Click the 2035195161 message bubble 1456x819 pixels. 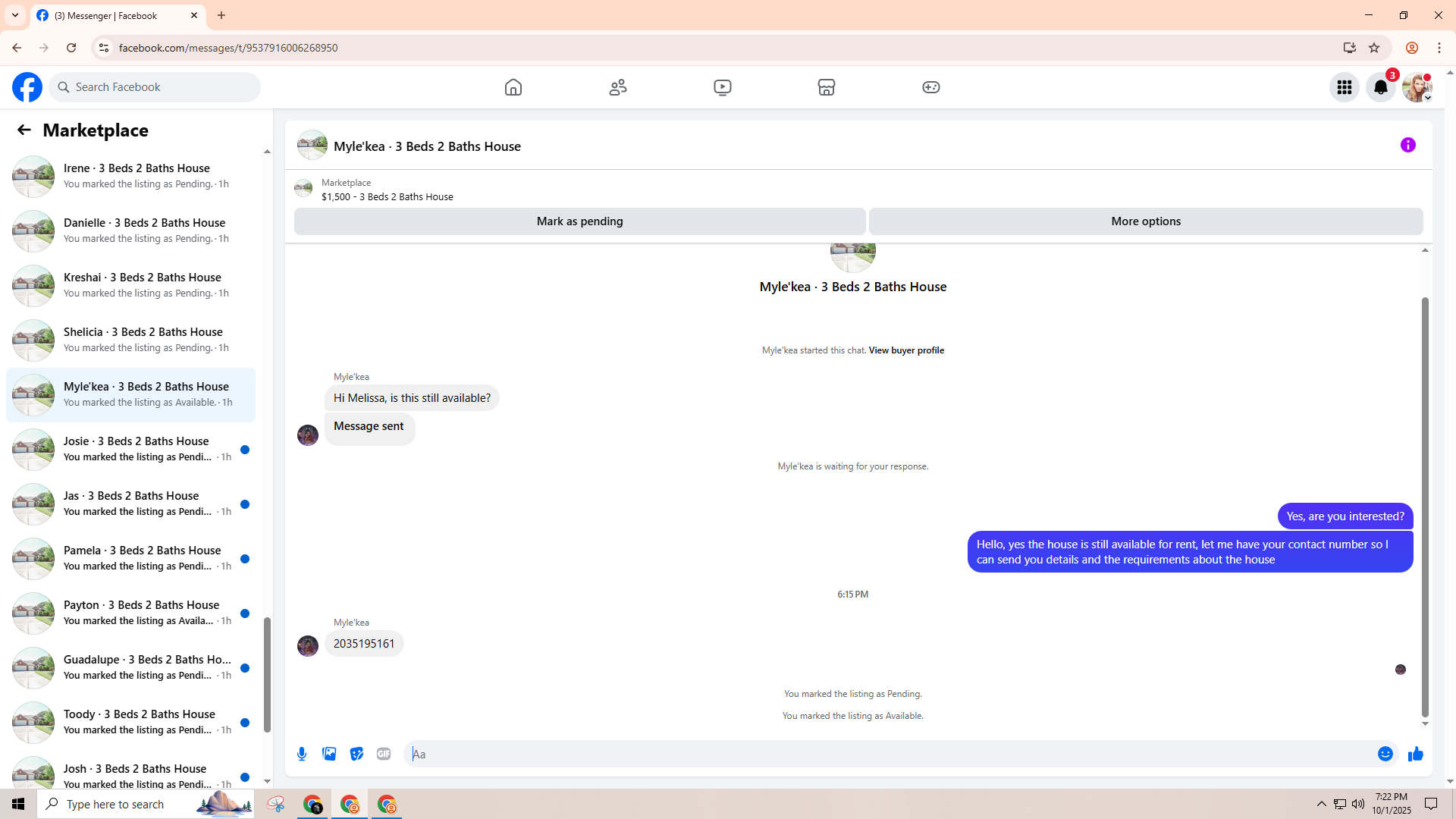364,644
